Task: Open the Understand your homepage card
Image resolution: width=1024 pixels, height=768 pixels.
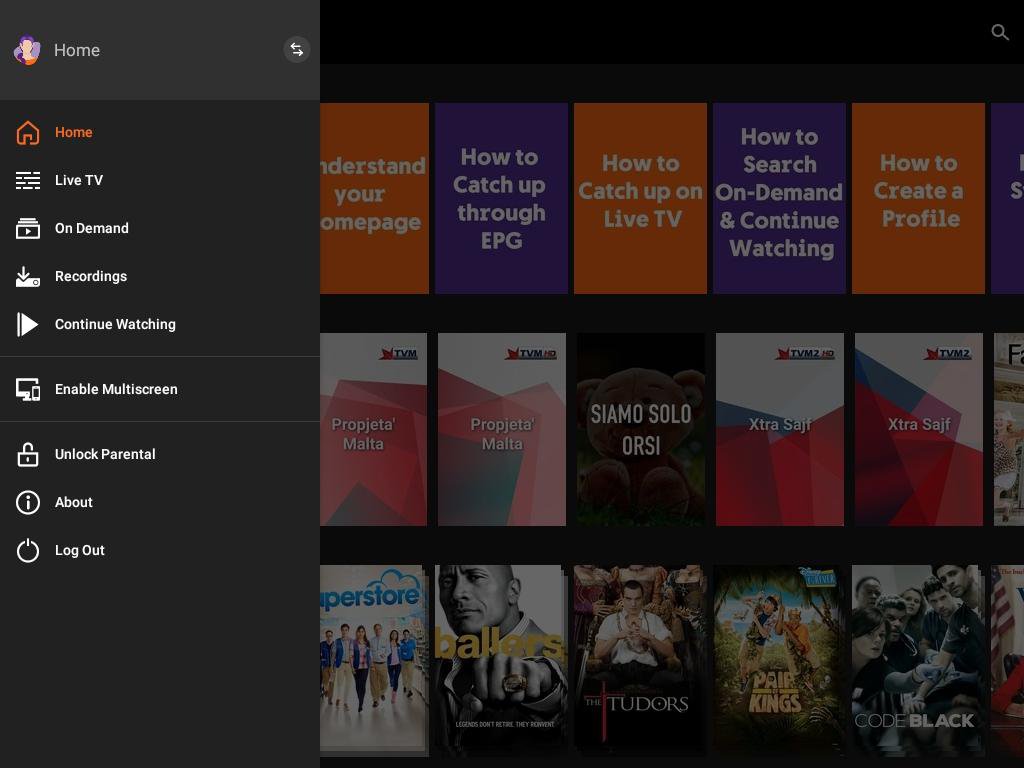Action: point(374,199)
